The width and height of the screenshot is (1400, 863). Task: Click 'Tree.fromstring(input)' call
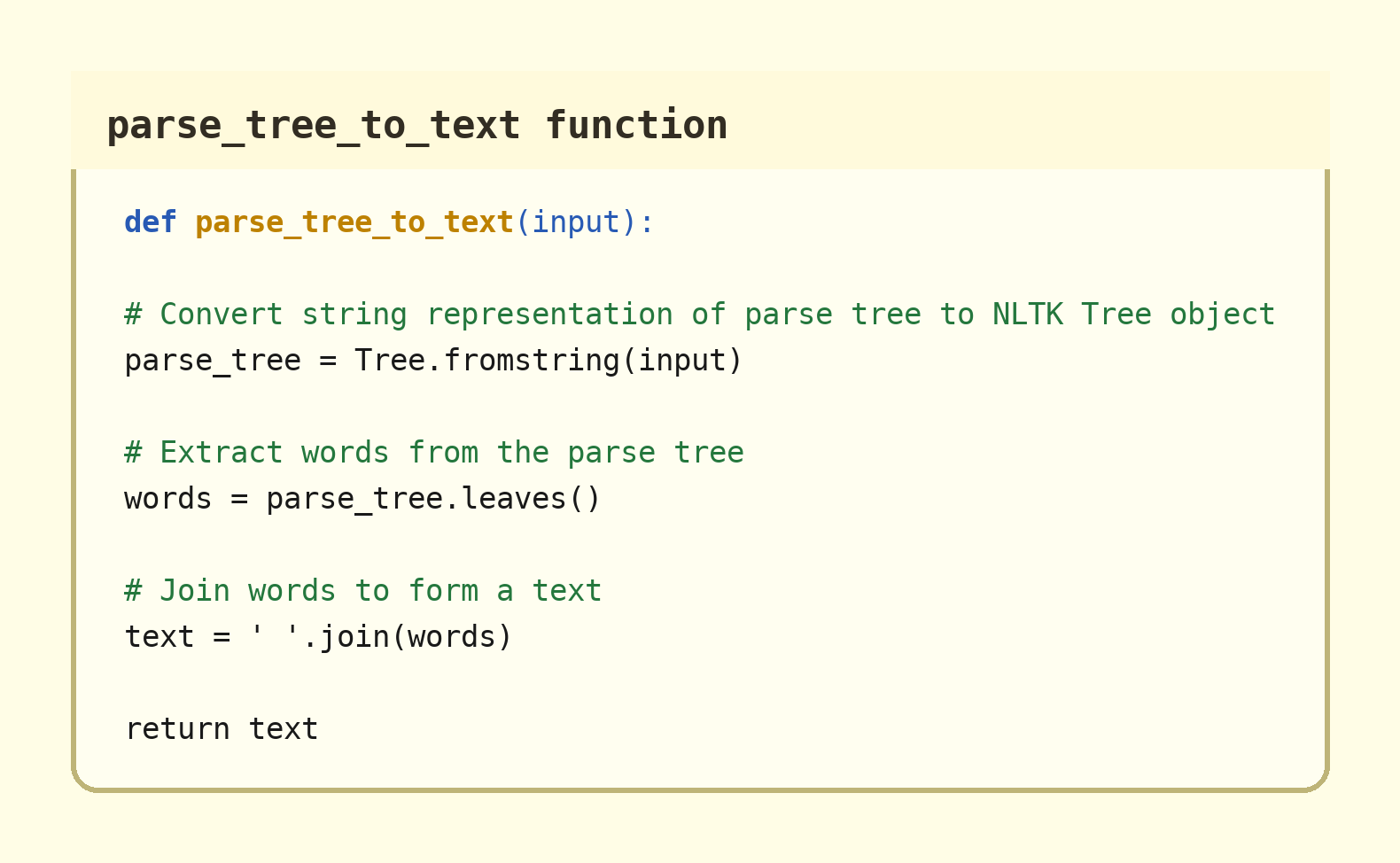[548, 361]
